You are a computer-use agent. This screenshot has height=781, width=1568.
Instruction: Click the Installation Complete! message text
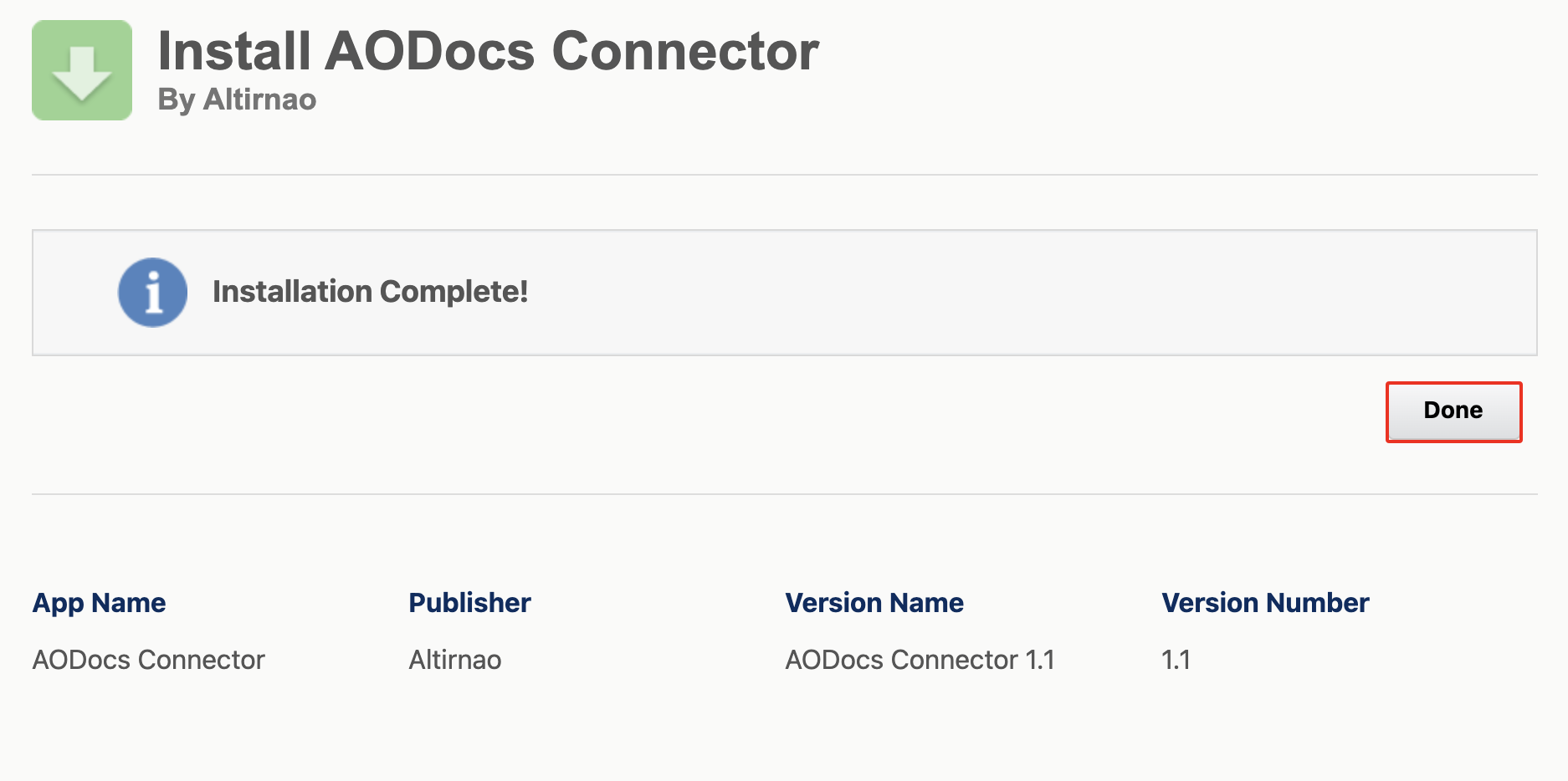coord(370,292)
